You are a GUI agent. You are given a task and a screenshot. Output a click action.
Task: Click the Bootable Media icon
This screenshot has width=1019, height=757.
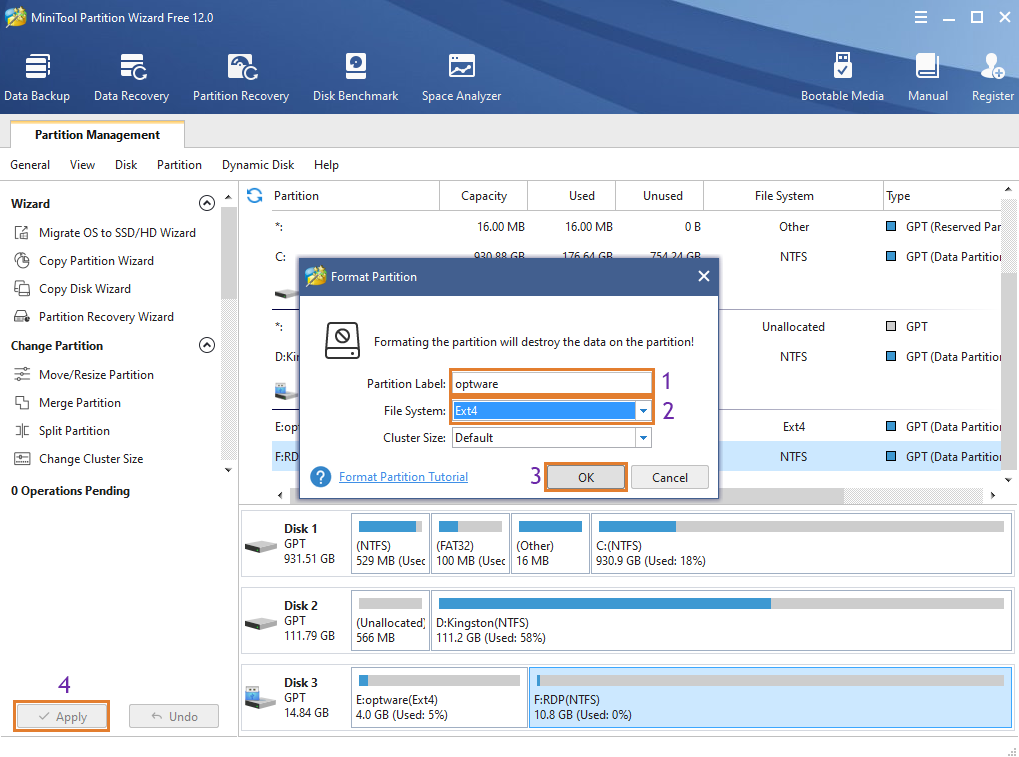(842, 77)
